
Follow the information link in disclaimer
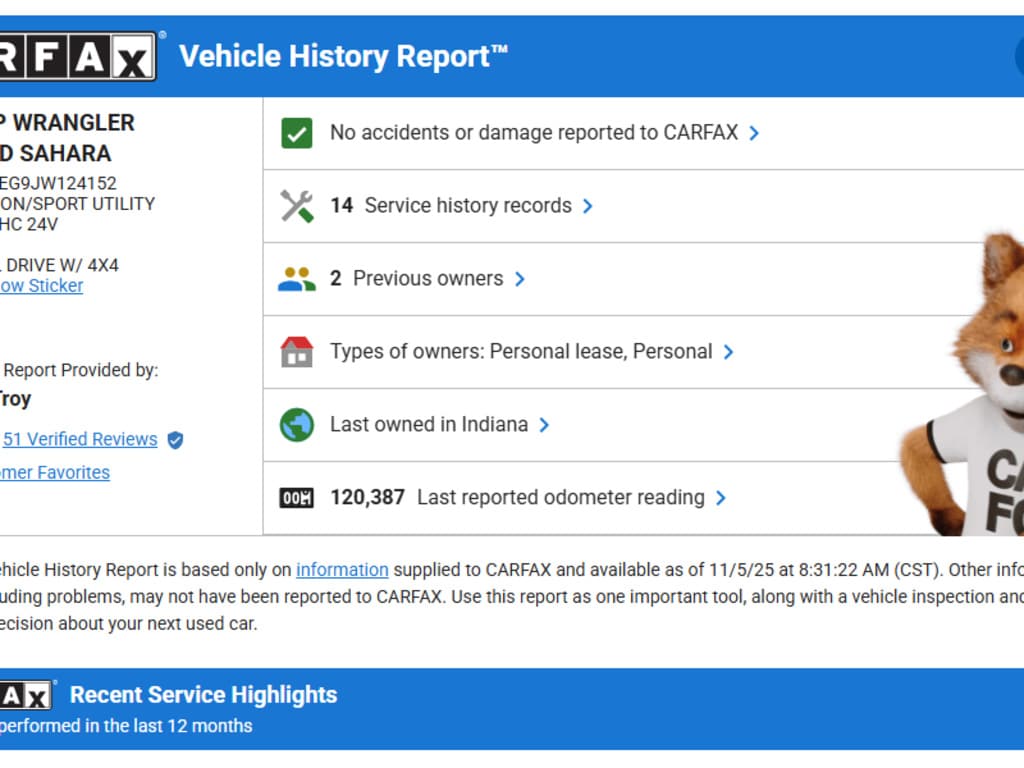coord(342,570)
